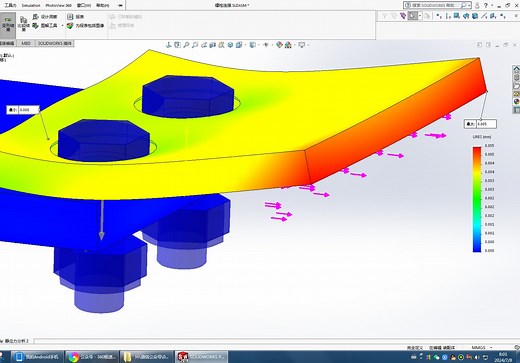Expand the display style dropdown arrow
Image resolution: width=520 pixels, height=363 pixels.
[x=259, y=45]
